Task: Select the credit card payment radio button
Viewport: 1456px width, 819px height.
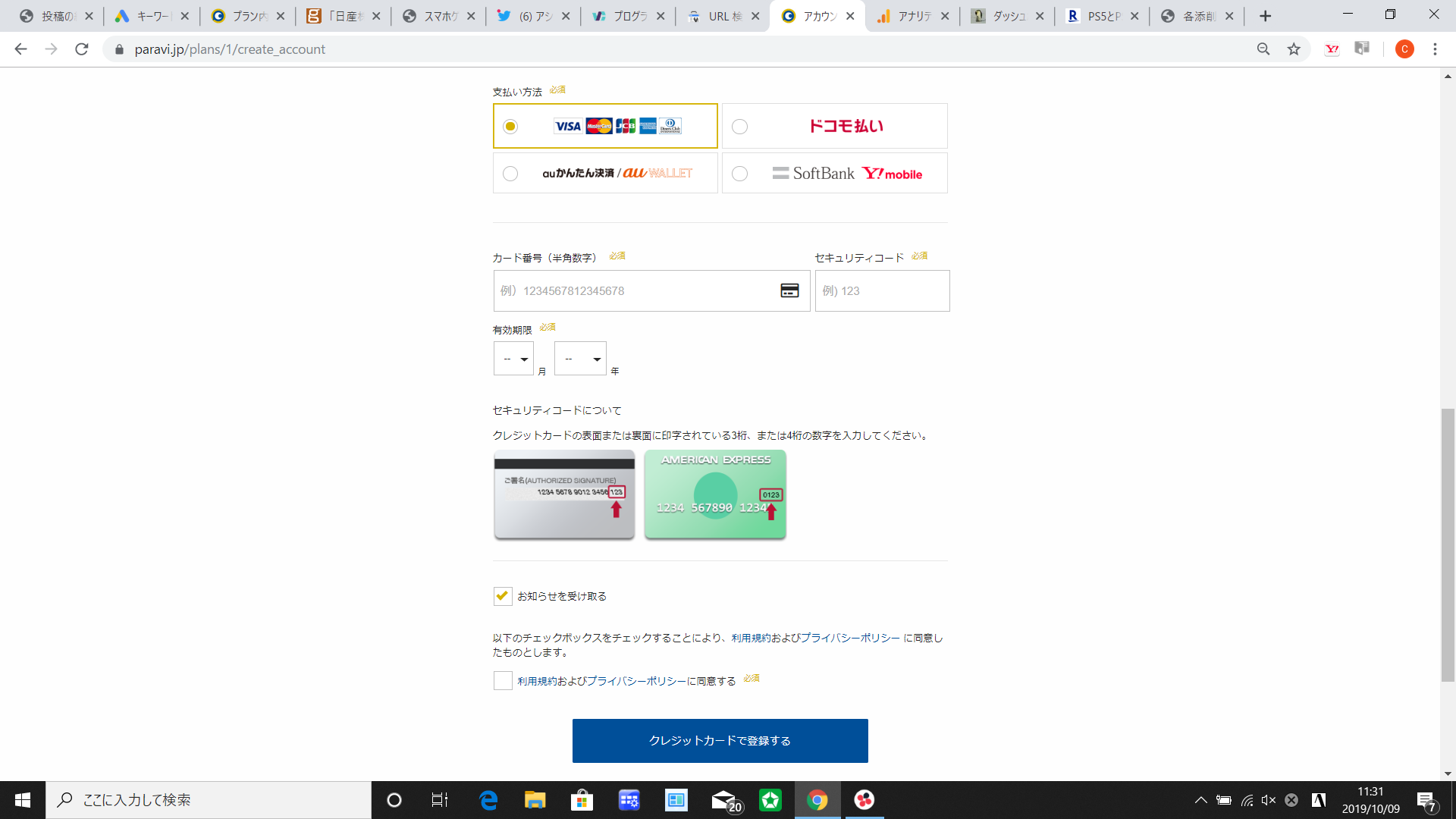Action: (x=510, y=126)
